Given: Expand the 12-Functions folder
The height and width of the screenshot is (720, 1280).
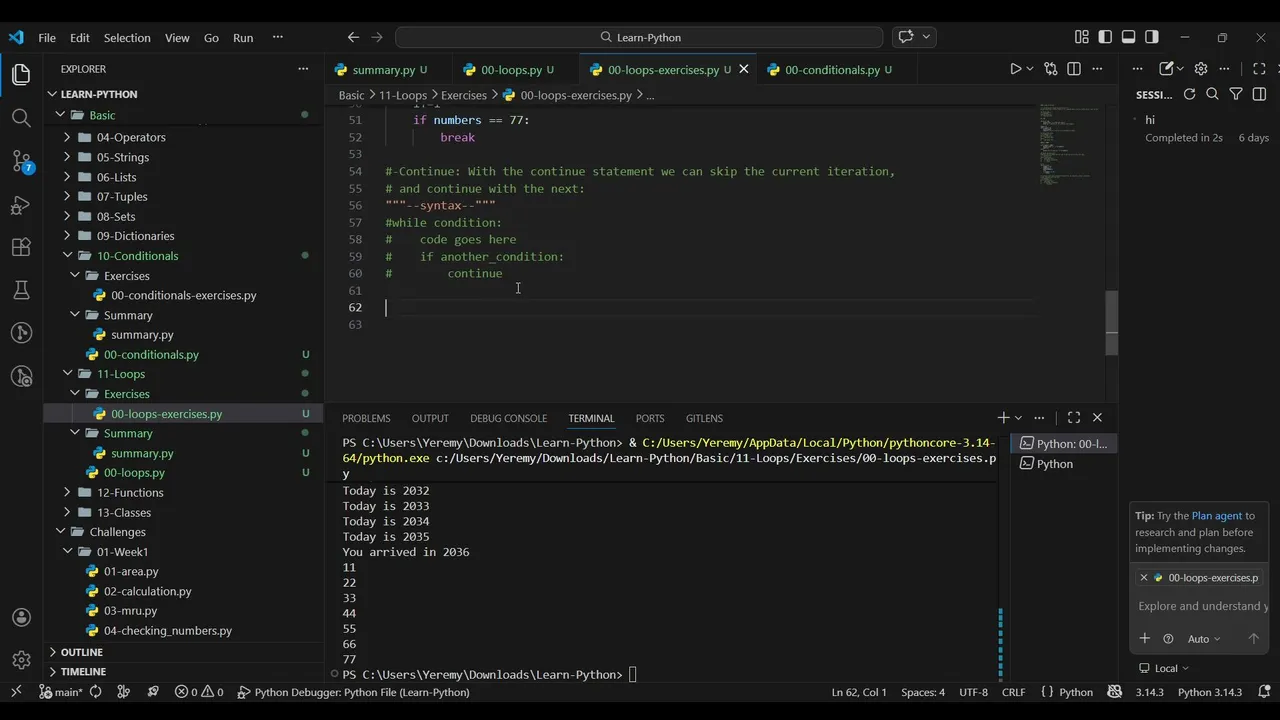Looking at the screenshot, I should tap(68, 493).
